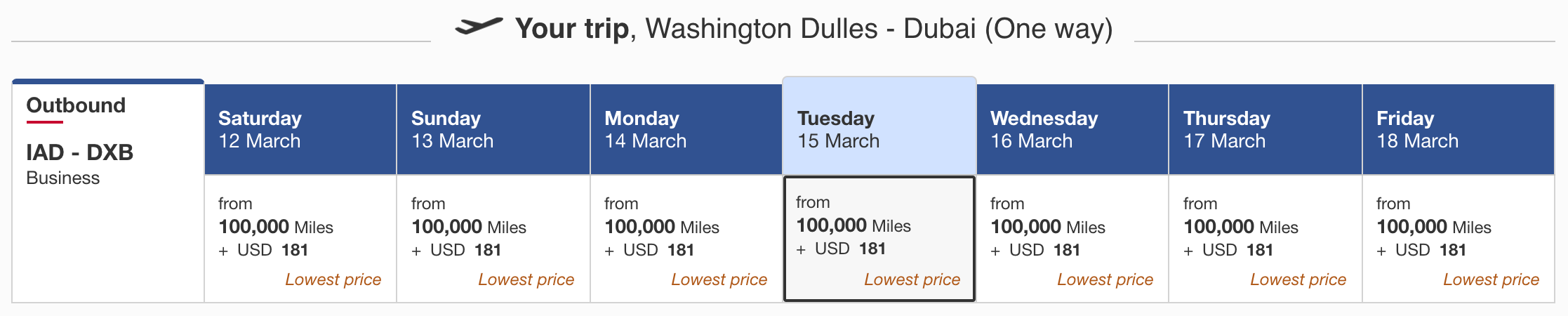Click Lowest price label under Wednesday
The image size is (1568, 316).
(1105, 279)
